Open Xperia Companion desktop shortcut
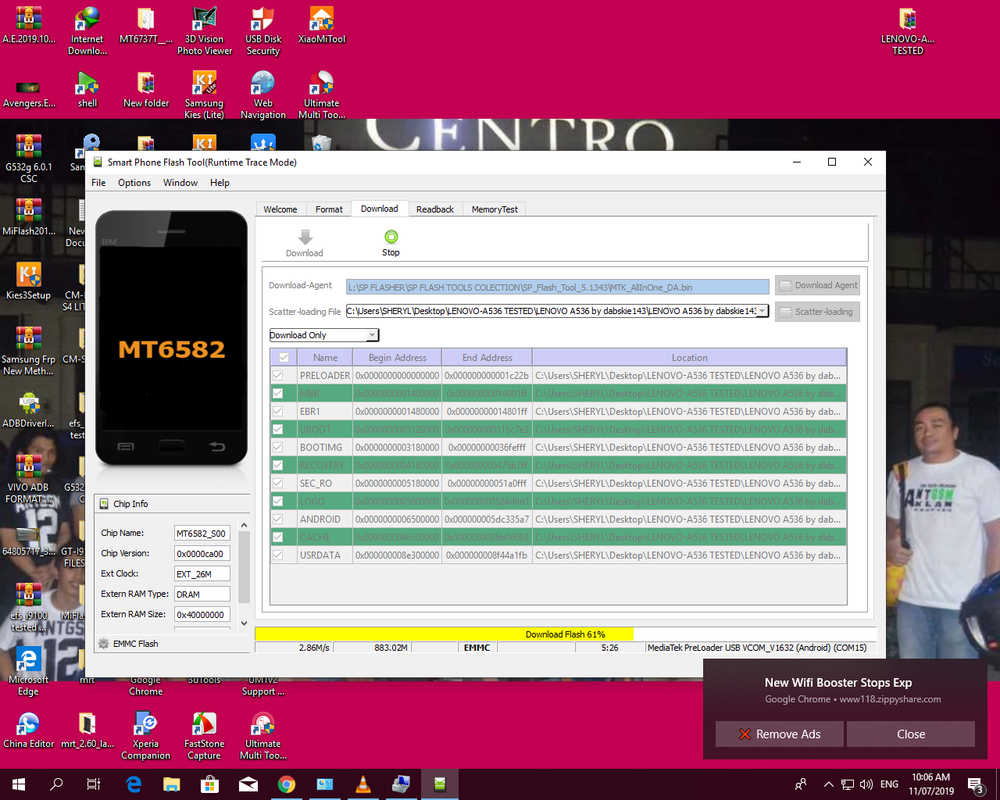1000x800 pixels. tap(145, 736)
